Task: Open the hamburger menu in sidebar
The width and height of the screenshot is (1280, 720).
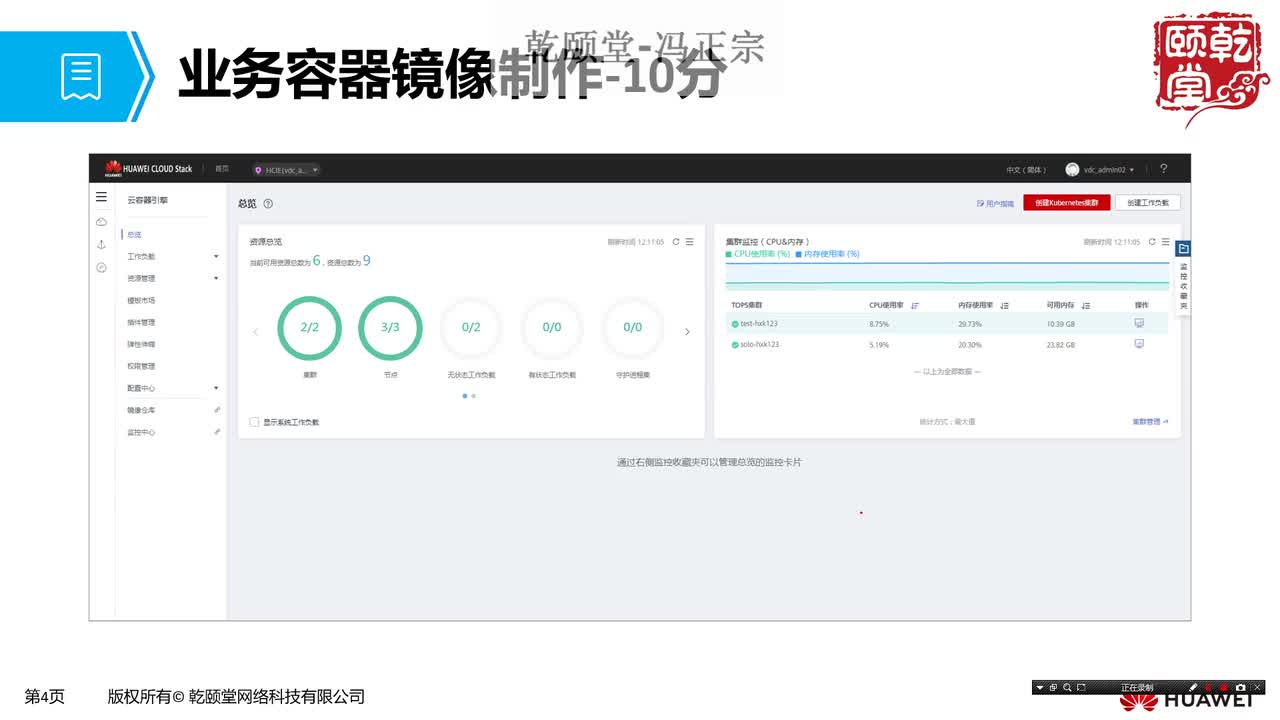Action: click(101, 197)
